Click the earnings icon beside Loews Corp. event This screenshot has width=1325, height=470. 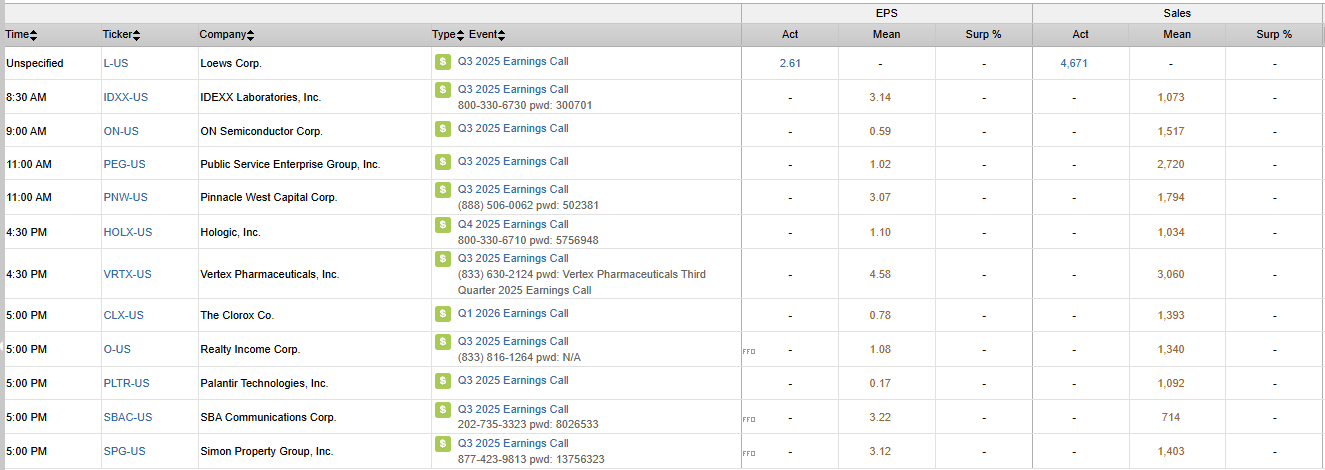(x=442, y=62)
